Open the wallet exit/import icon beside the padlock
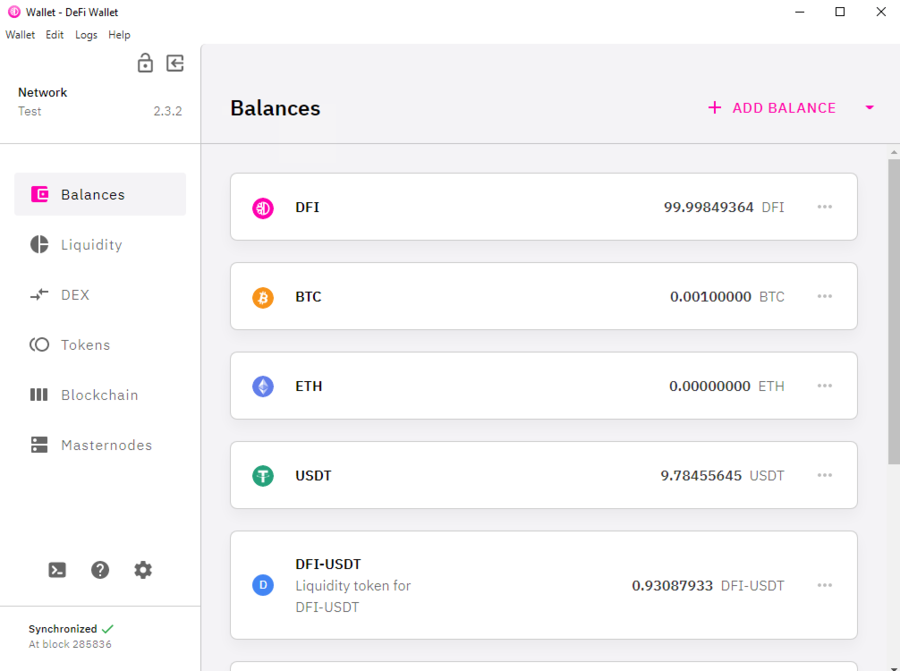This screenshot has height=671, width=900. click(x=175, y=63)
